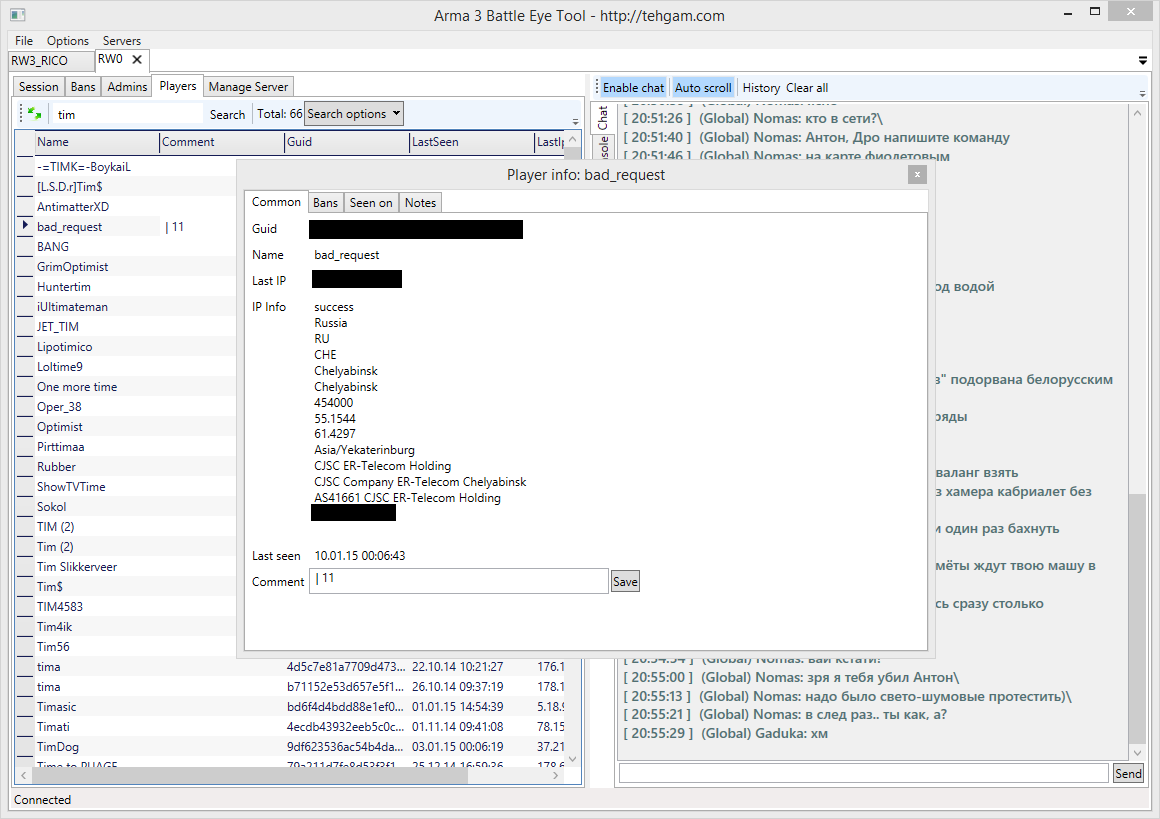Open the Bans tab in Player info
This screenshot has height=819, width=1160.
[325, 203]
